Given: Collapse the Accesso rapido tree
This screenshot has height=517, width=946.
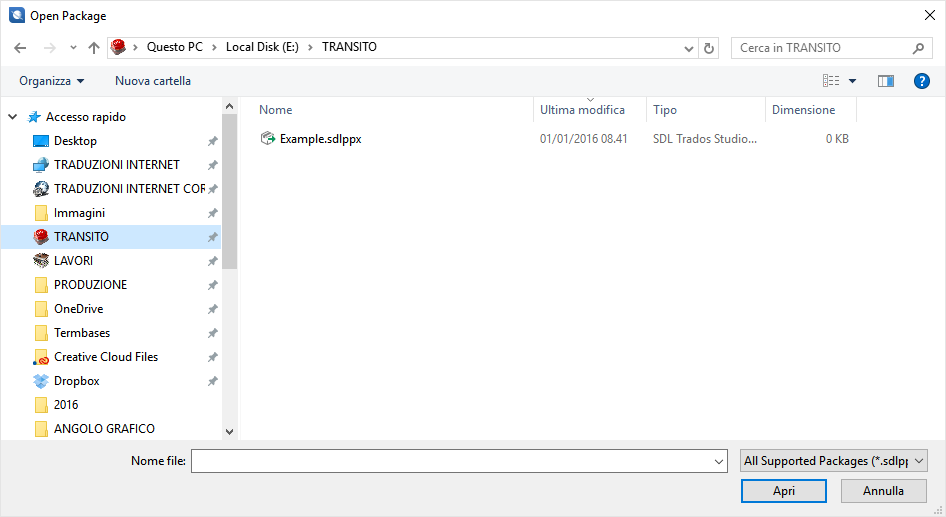Looking at the screenshot, I should pos(13,116).
